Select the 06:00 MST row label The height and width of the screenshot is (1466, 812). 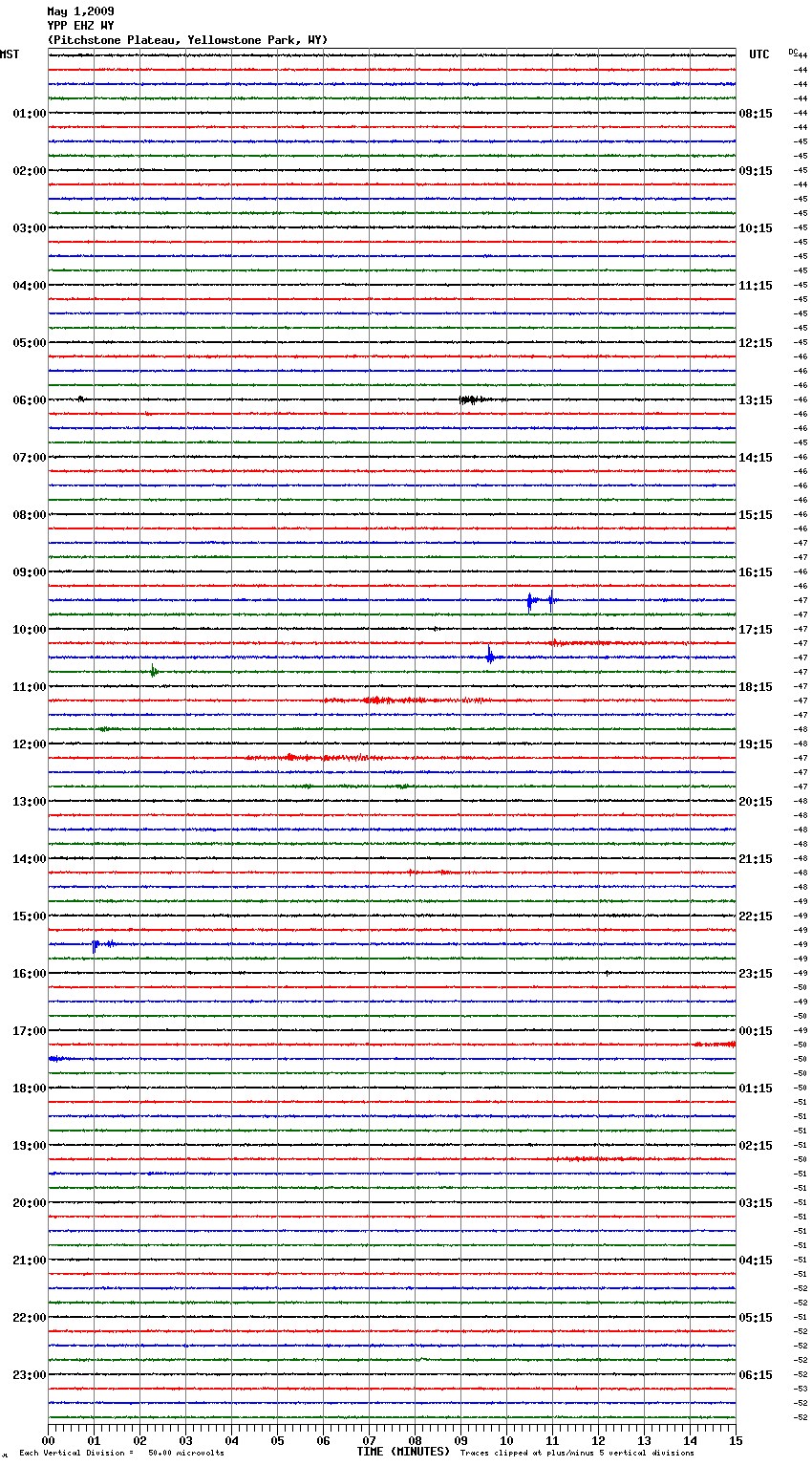pos(29,400)
